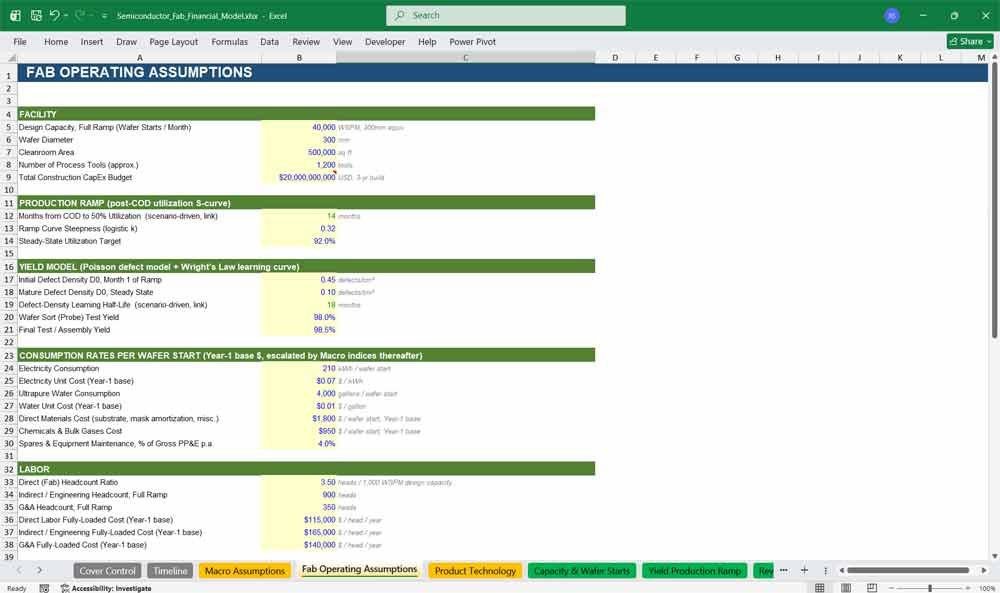The image size is (1000, 593).
Task: Click the macro recording icon in status bar
Action: (44, 588)
